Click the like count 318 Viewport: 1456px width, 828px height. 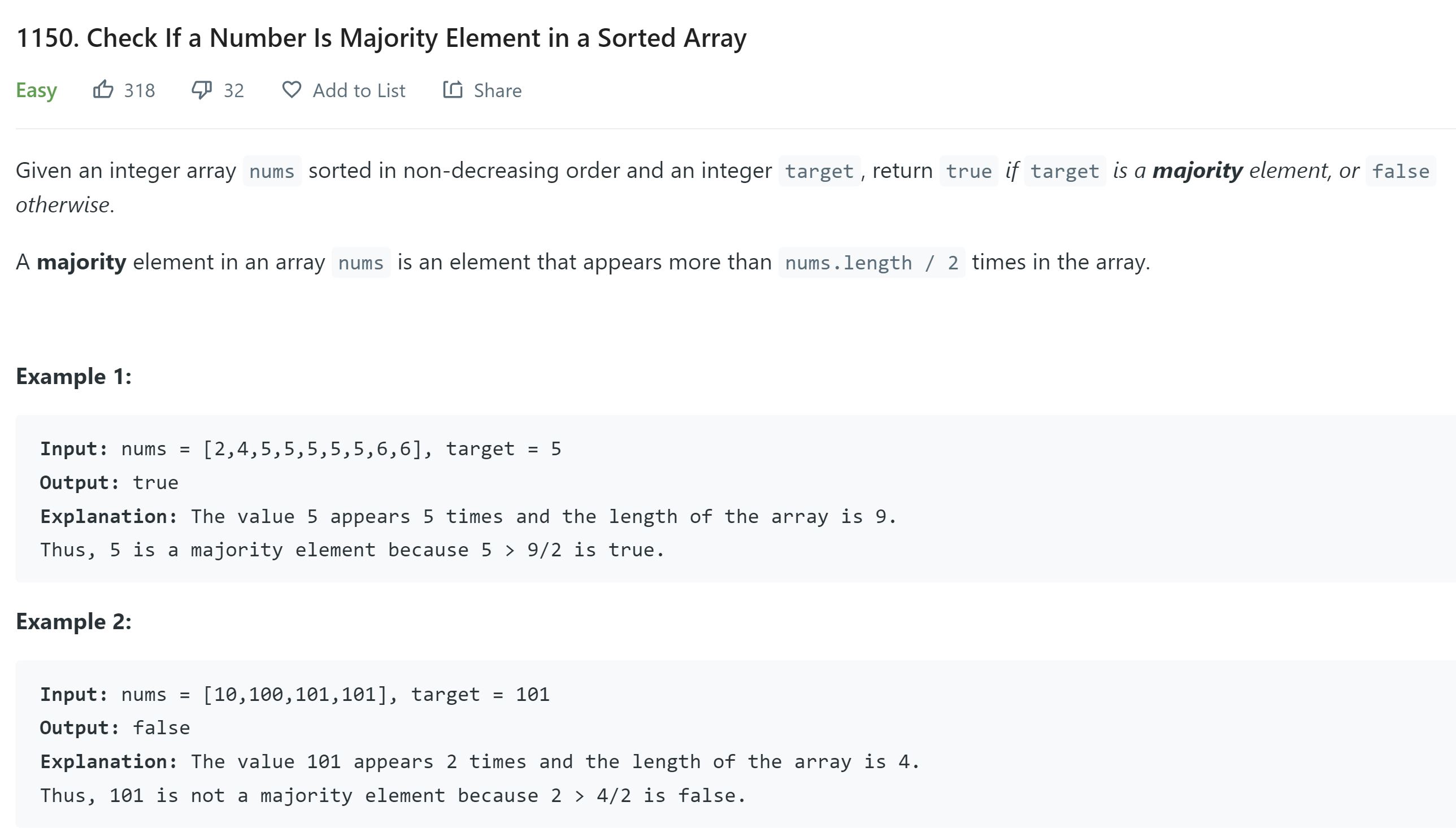(x=140, y=90)
